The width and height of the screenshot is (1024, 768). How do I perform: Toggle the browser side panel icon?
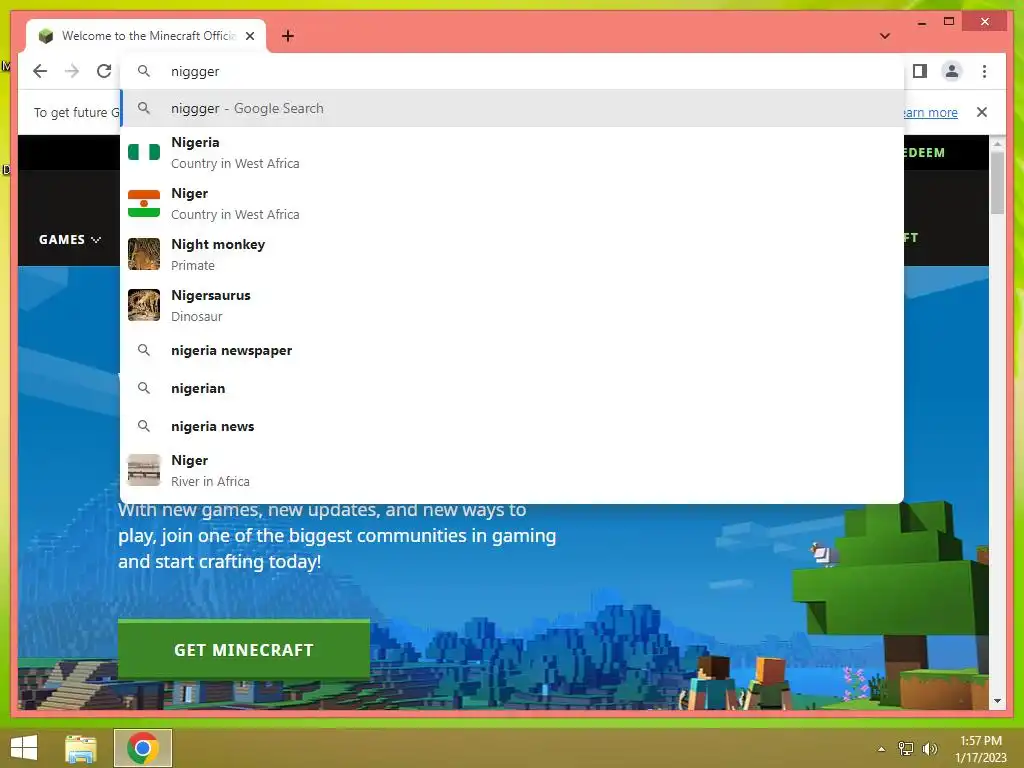[x=920, y=71]
